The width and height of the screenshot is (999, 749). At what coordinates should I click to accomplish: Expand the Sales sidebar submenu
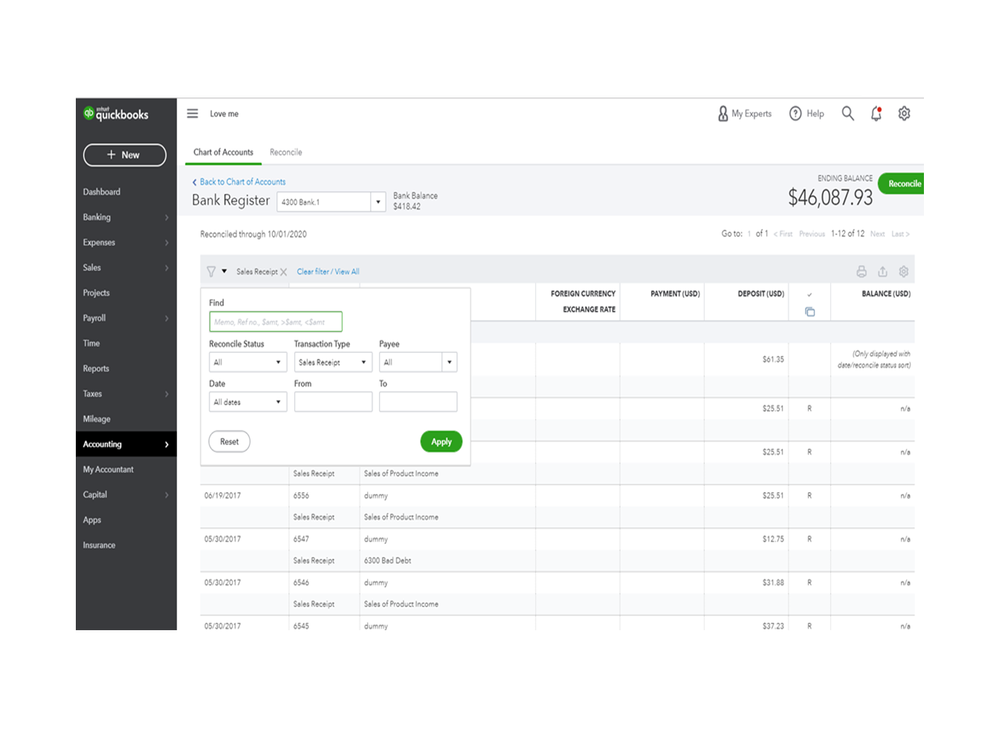167,268
